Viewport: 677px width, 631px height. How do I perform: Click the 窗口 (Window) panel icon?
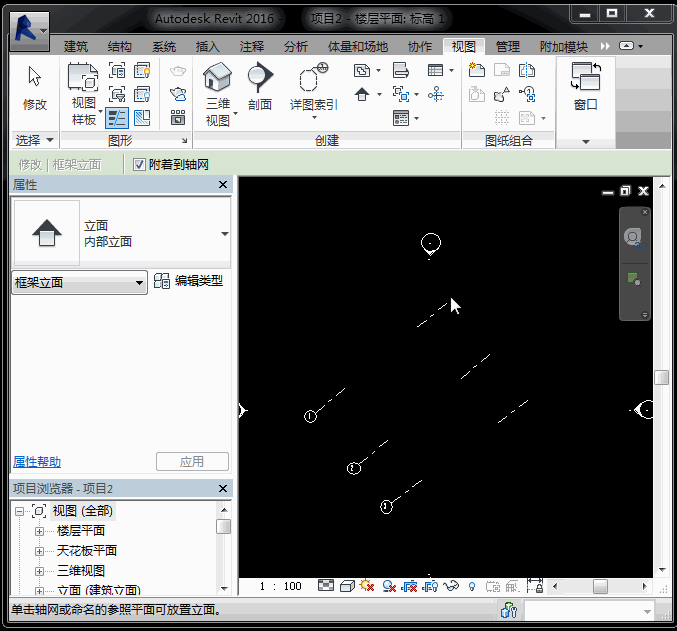point(585,88)
